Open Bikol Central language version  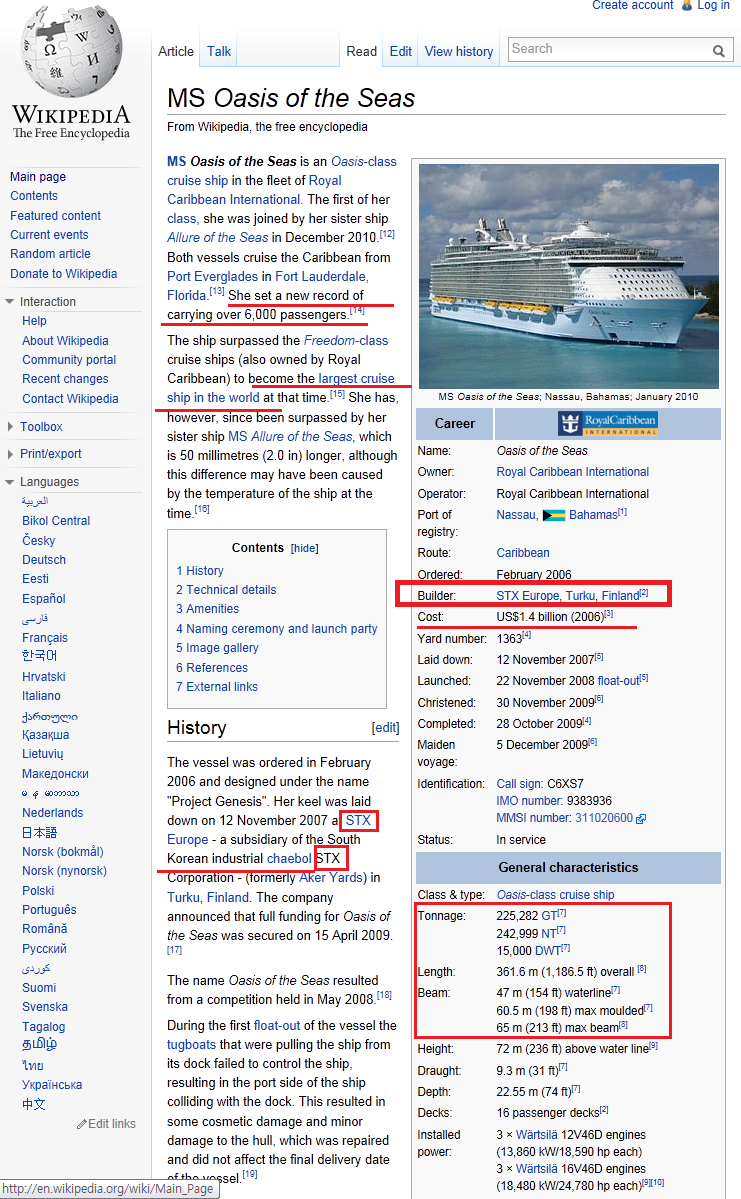pos(56,521)
